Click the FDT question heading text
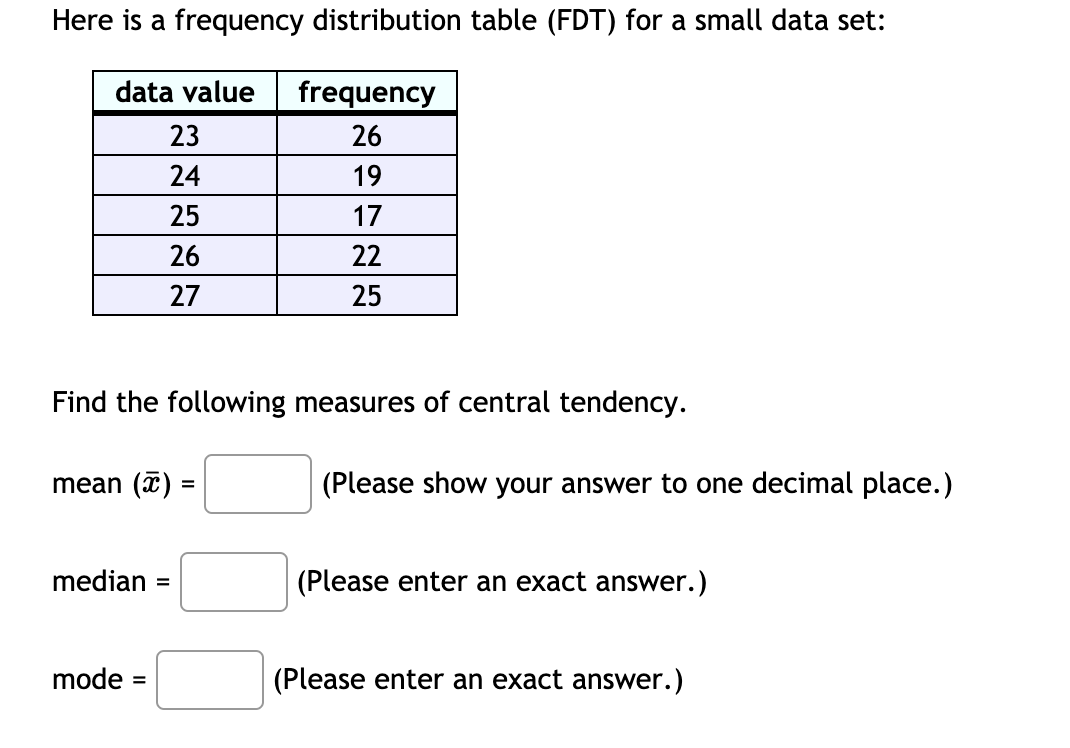 [430, 20]
